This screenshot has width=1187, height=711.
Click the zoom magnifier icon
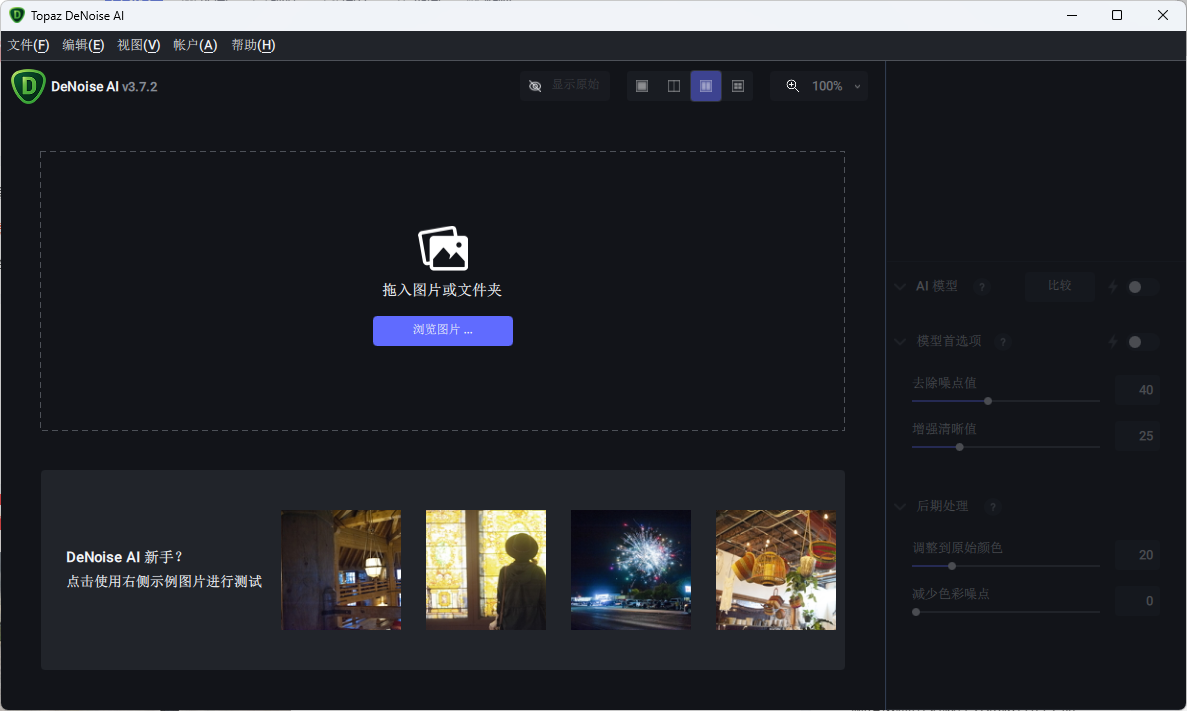pos(793,86)
